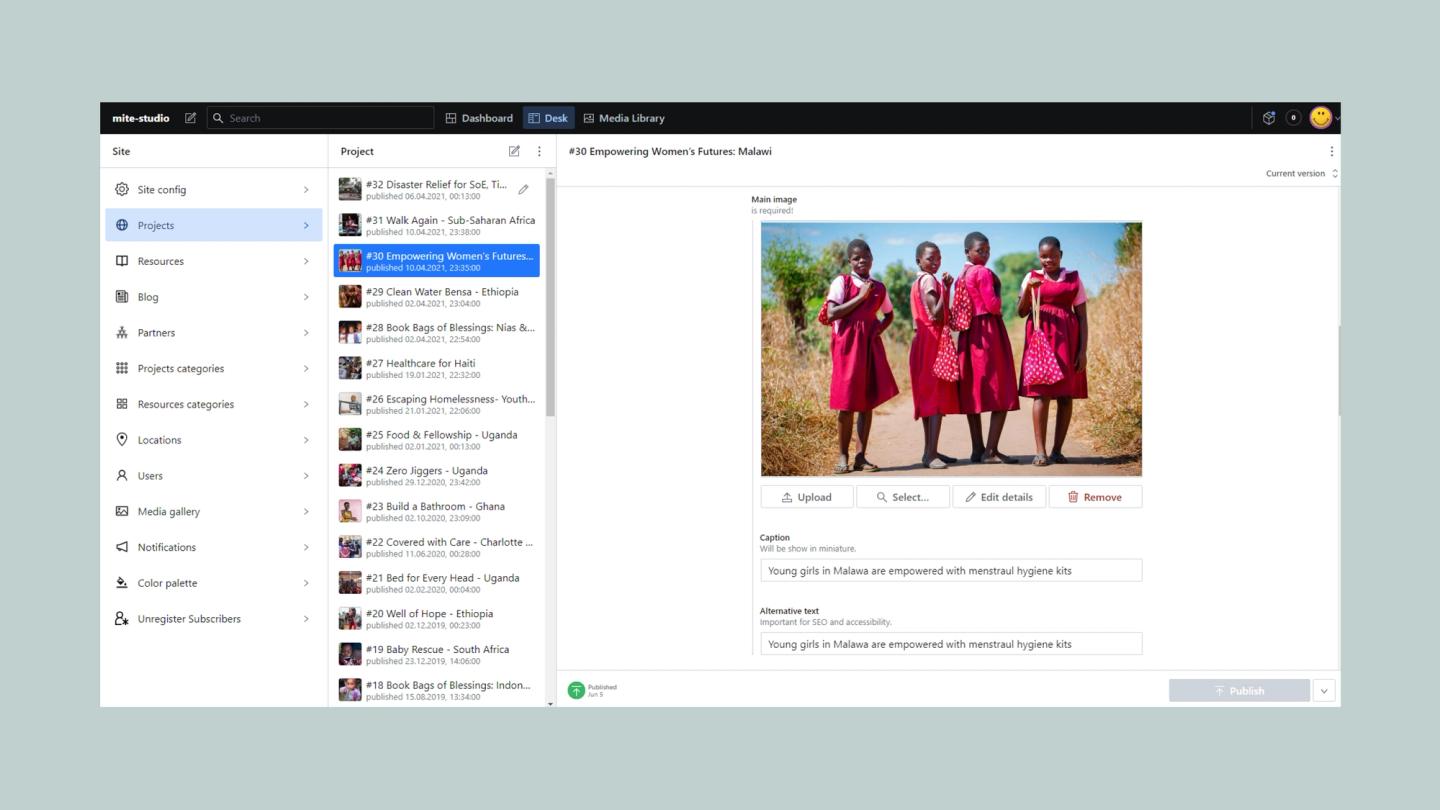
Task: Open the releases package icon in top bar
Action: 1268,117
